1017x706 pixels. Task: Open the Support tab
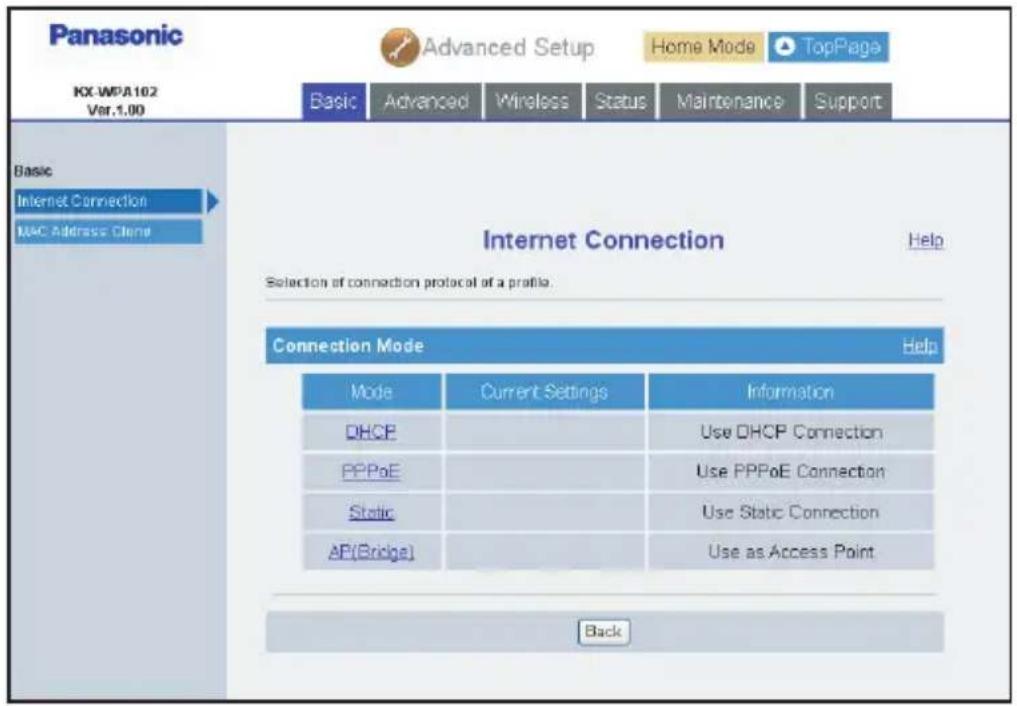click(848, 101)
